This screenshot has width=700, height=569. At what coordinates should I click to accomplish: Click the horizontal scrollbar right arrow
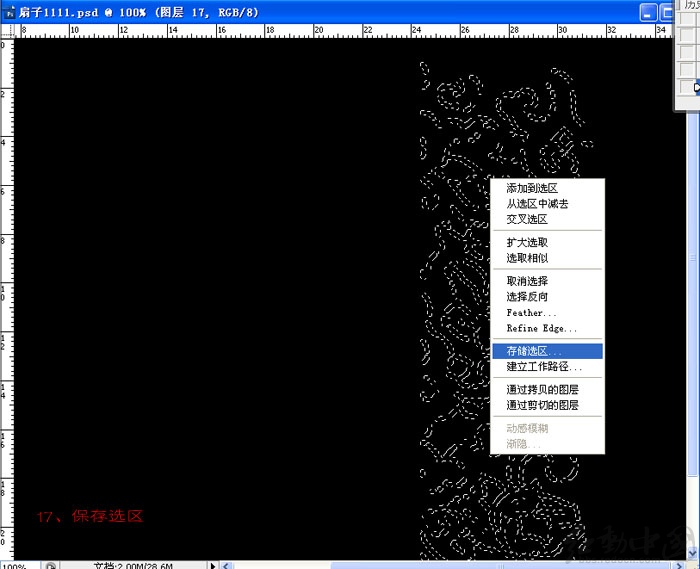[680, 566]
